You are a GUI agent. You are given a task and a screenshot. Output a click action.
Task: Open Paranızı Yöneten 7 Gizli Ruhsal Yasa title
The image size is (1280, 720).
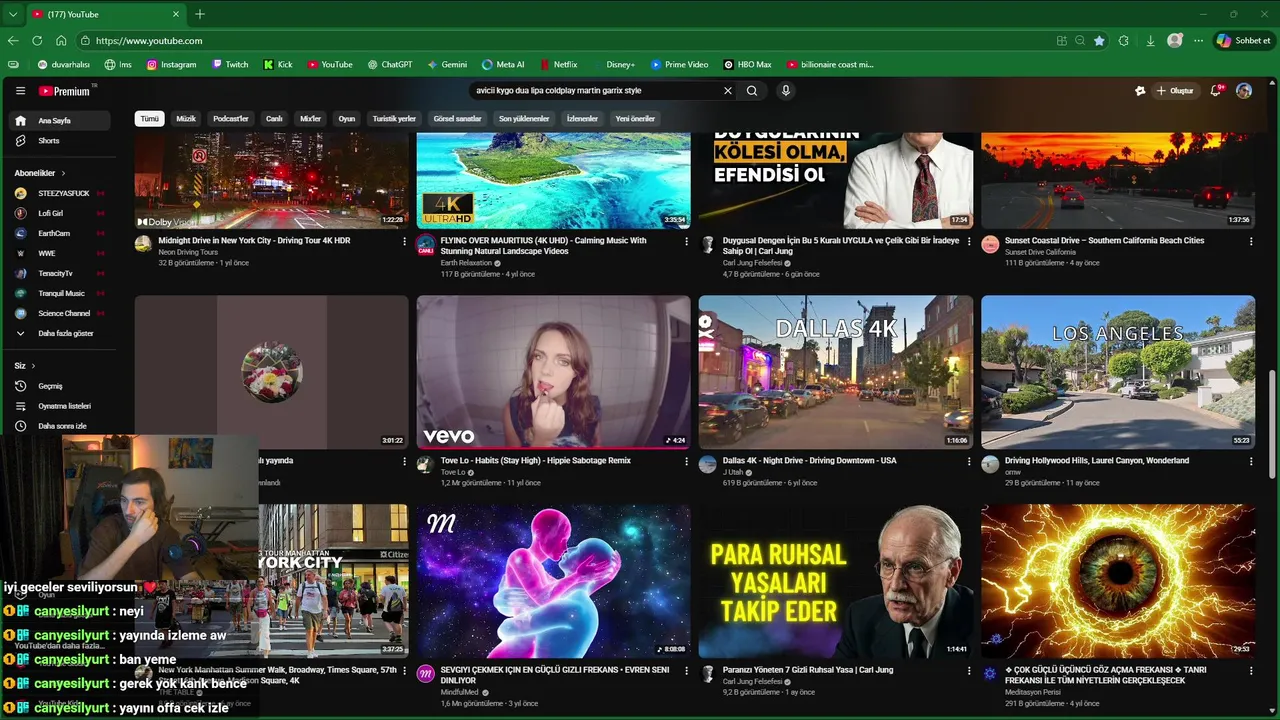[808, 670]
